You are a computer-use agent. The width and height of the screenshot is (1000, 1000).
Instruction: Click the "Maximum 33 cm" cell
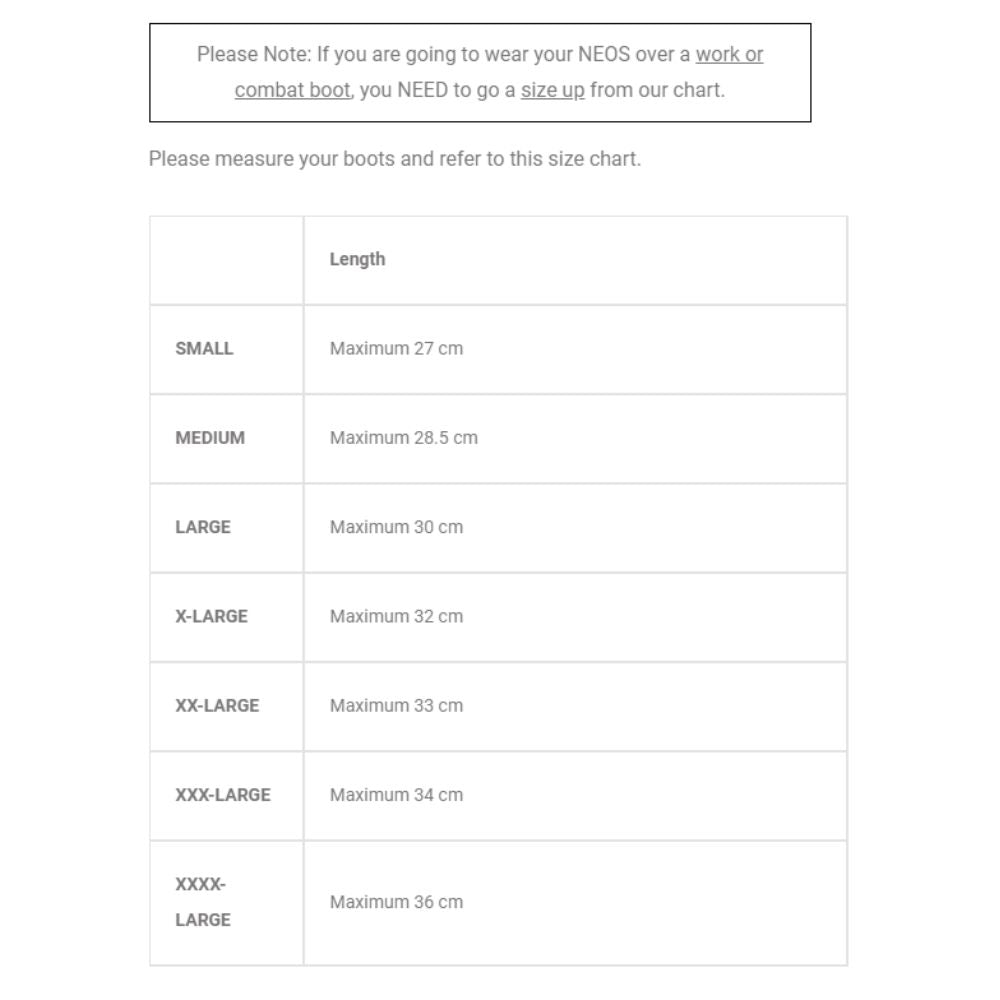[x=396, y=706]
